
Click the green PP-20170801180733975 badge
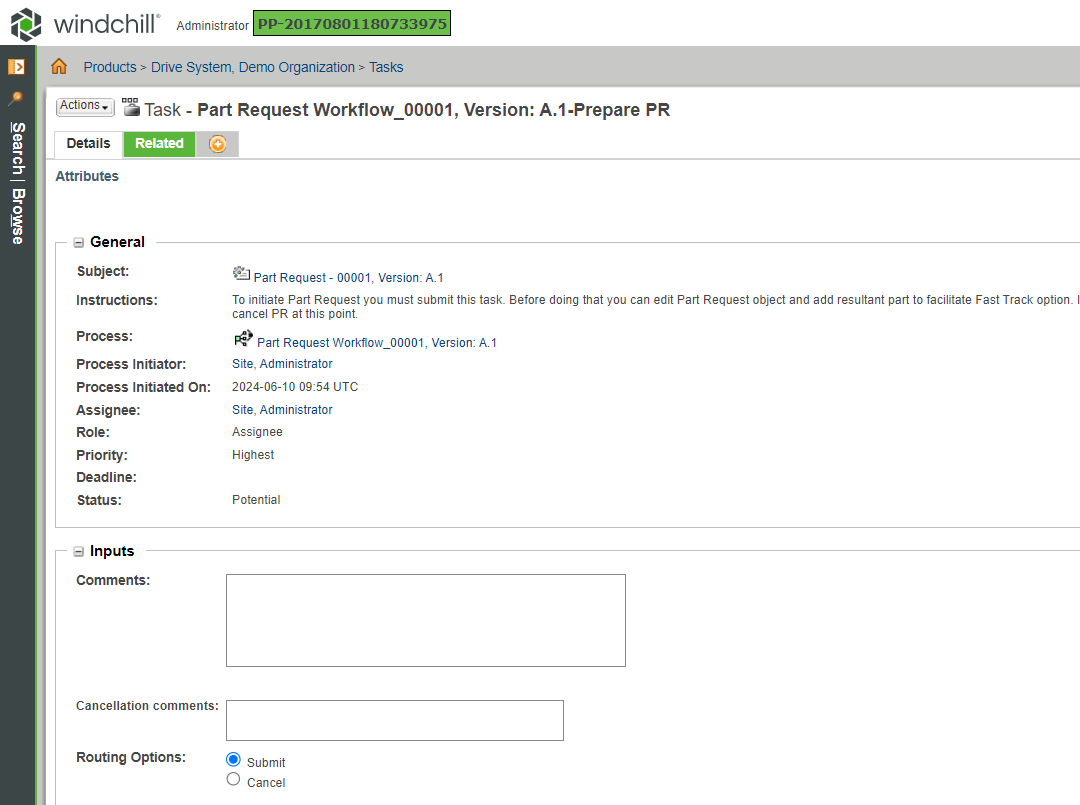point(352,22)
